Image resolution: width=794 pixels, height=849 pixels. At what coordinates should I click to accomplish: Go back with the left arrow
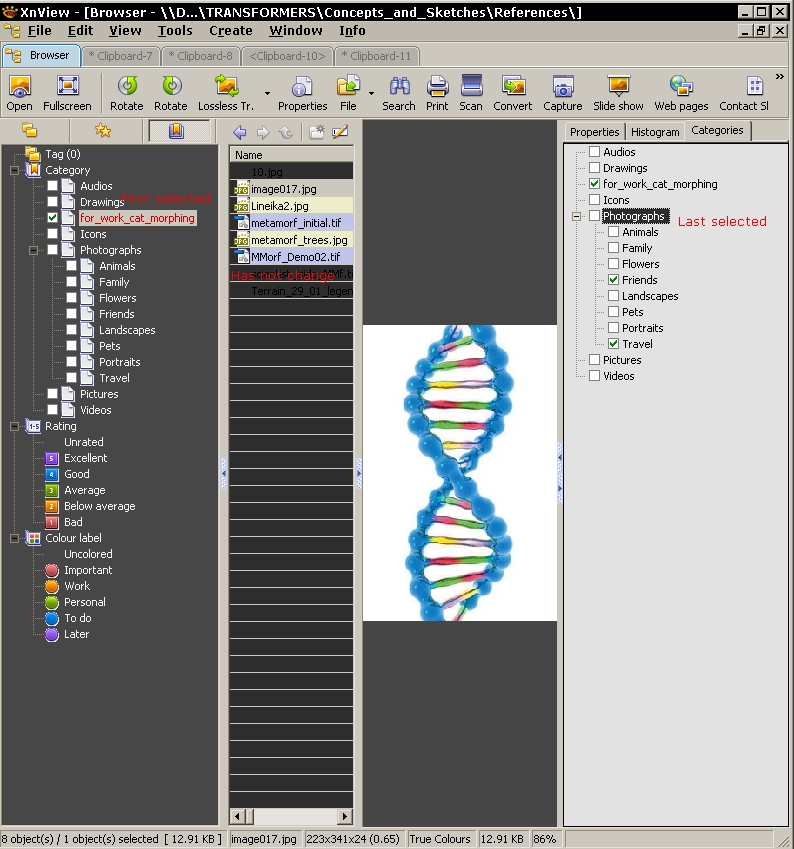click(240, 132)
